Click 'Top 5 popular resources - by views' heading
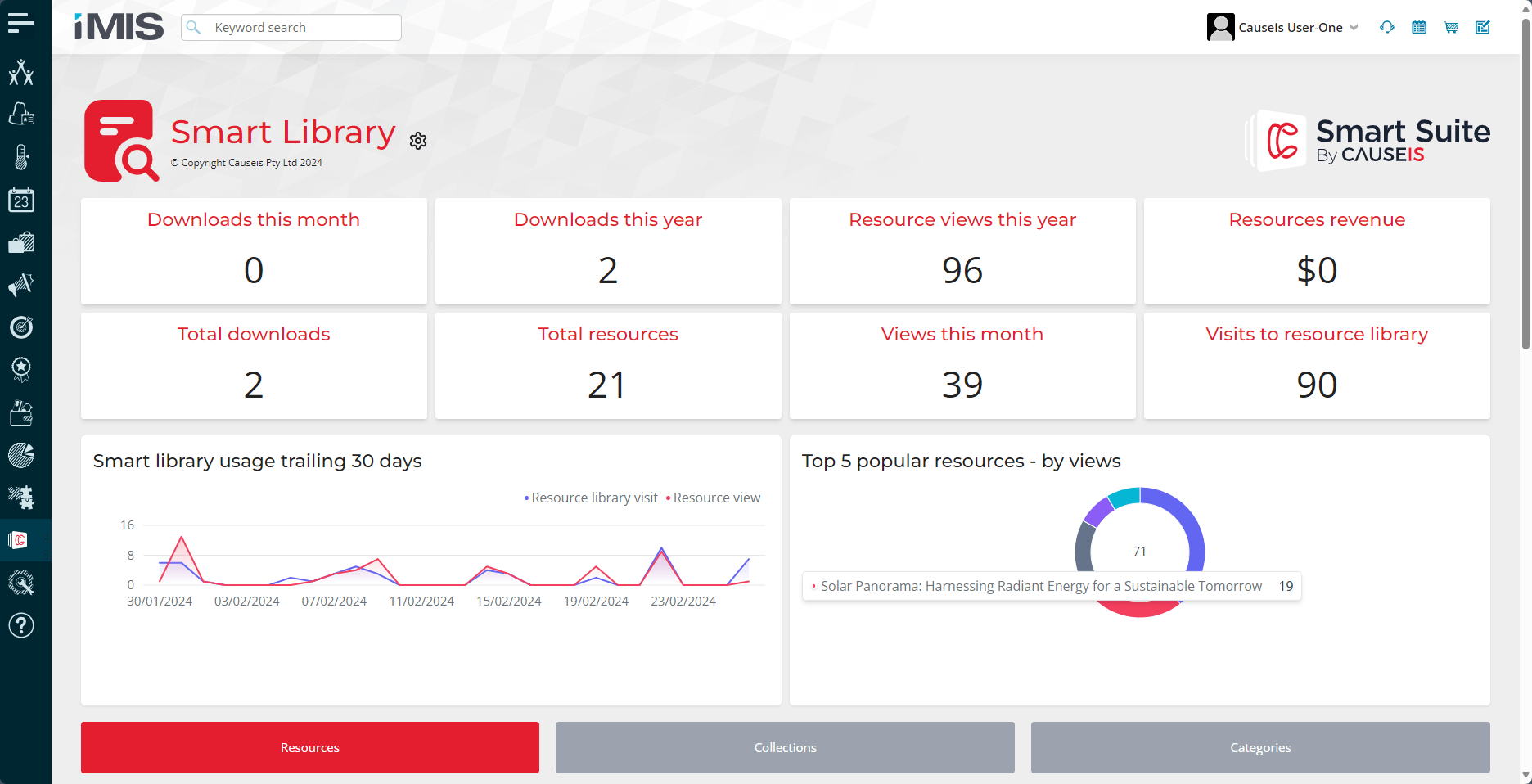This screenshot has width=1532, height=784. pos(961,461)
